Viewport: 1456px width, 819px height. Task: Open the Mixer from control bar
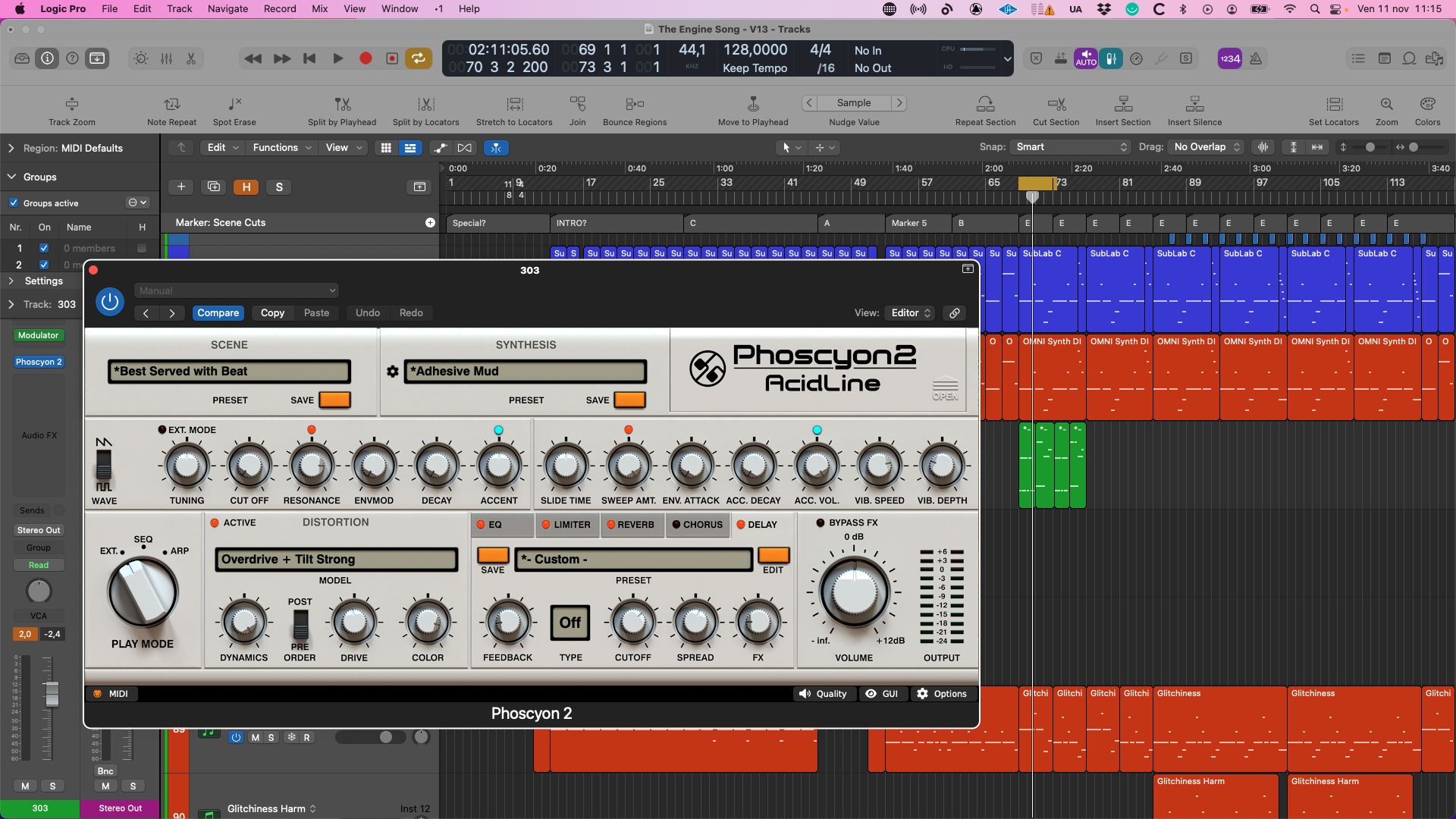(167, 58)
